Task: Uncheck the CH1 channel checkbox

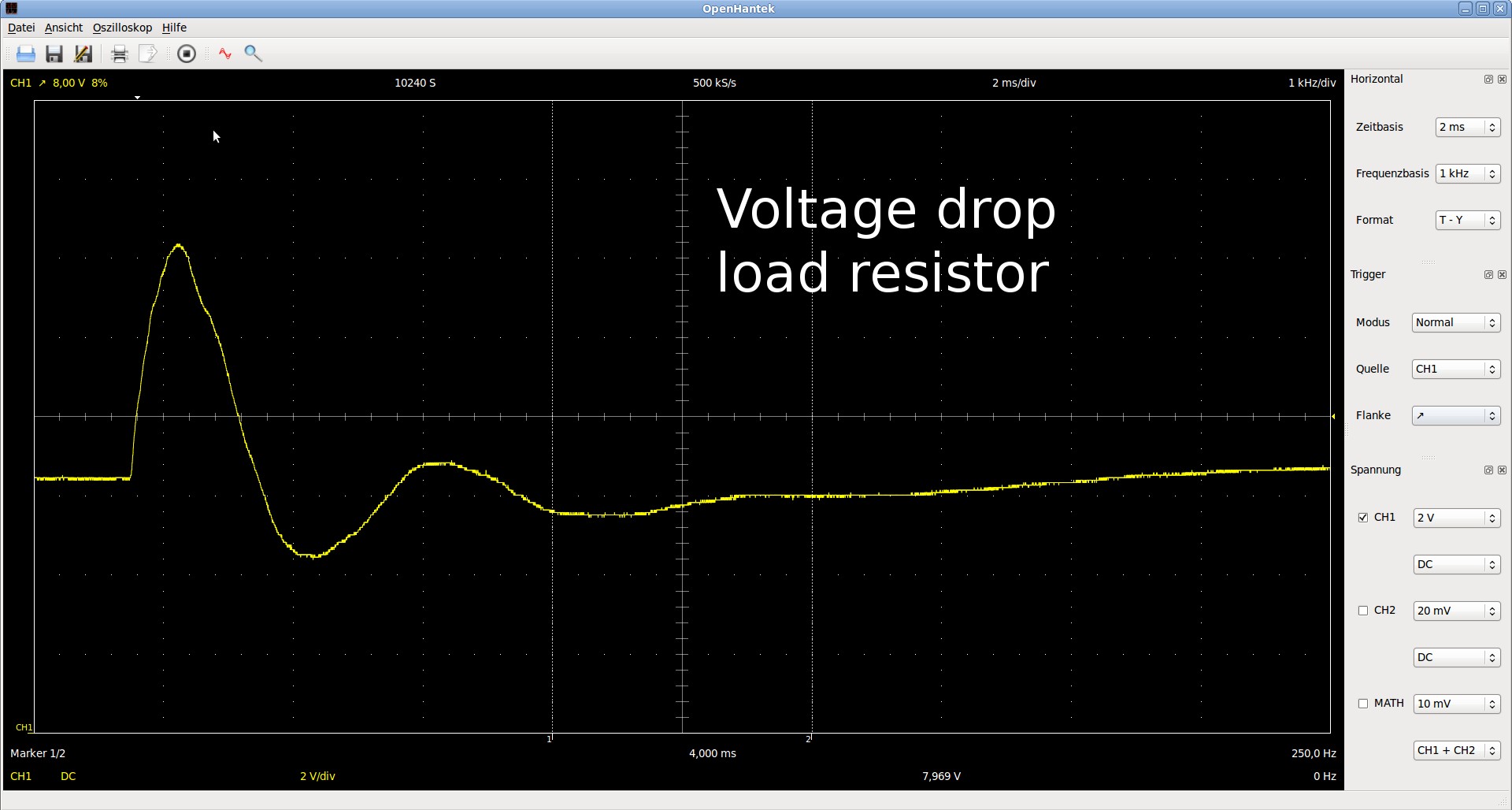Action: point(1363,518)
